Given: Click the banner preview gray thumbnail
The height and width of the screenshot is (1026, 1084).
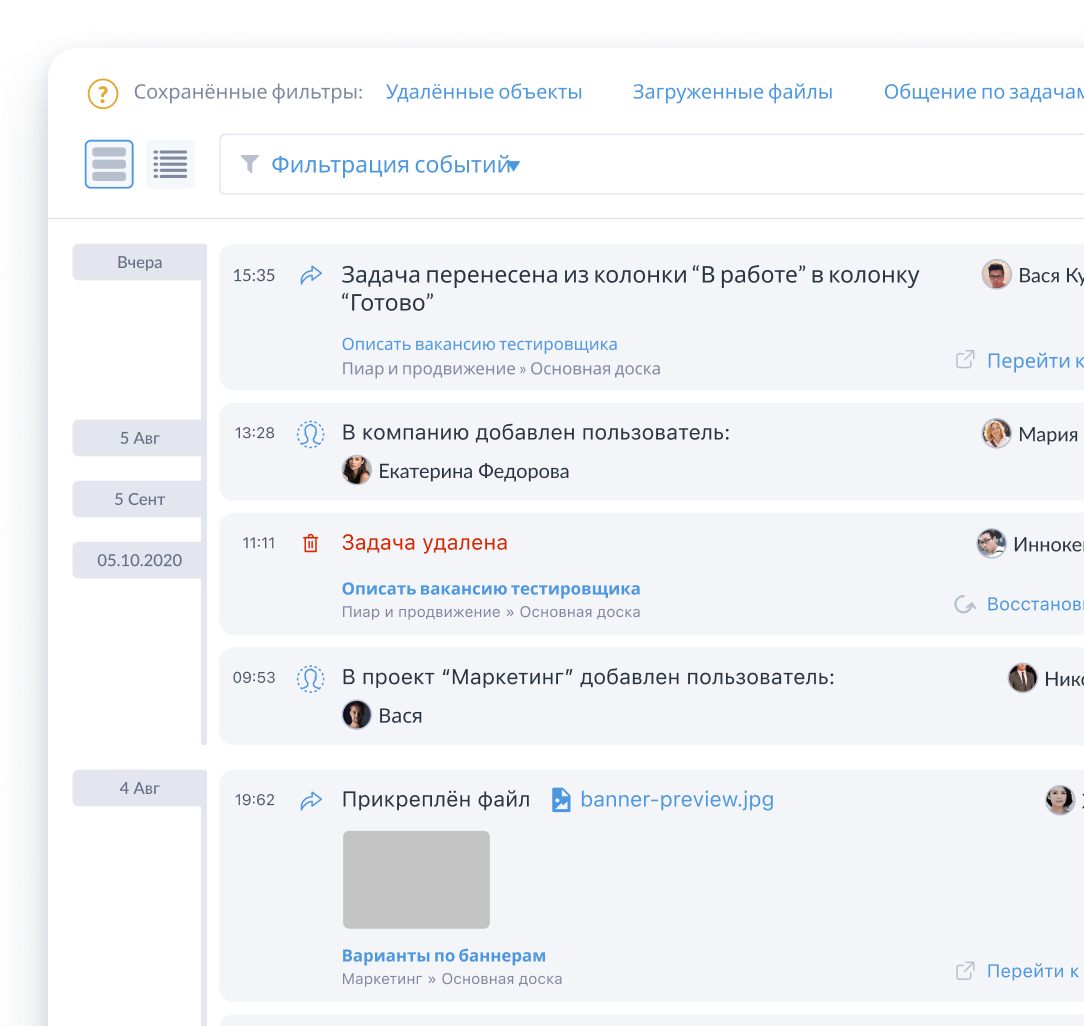Looking at the screenshot, I should 416,880.
